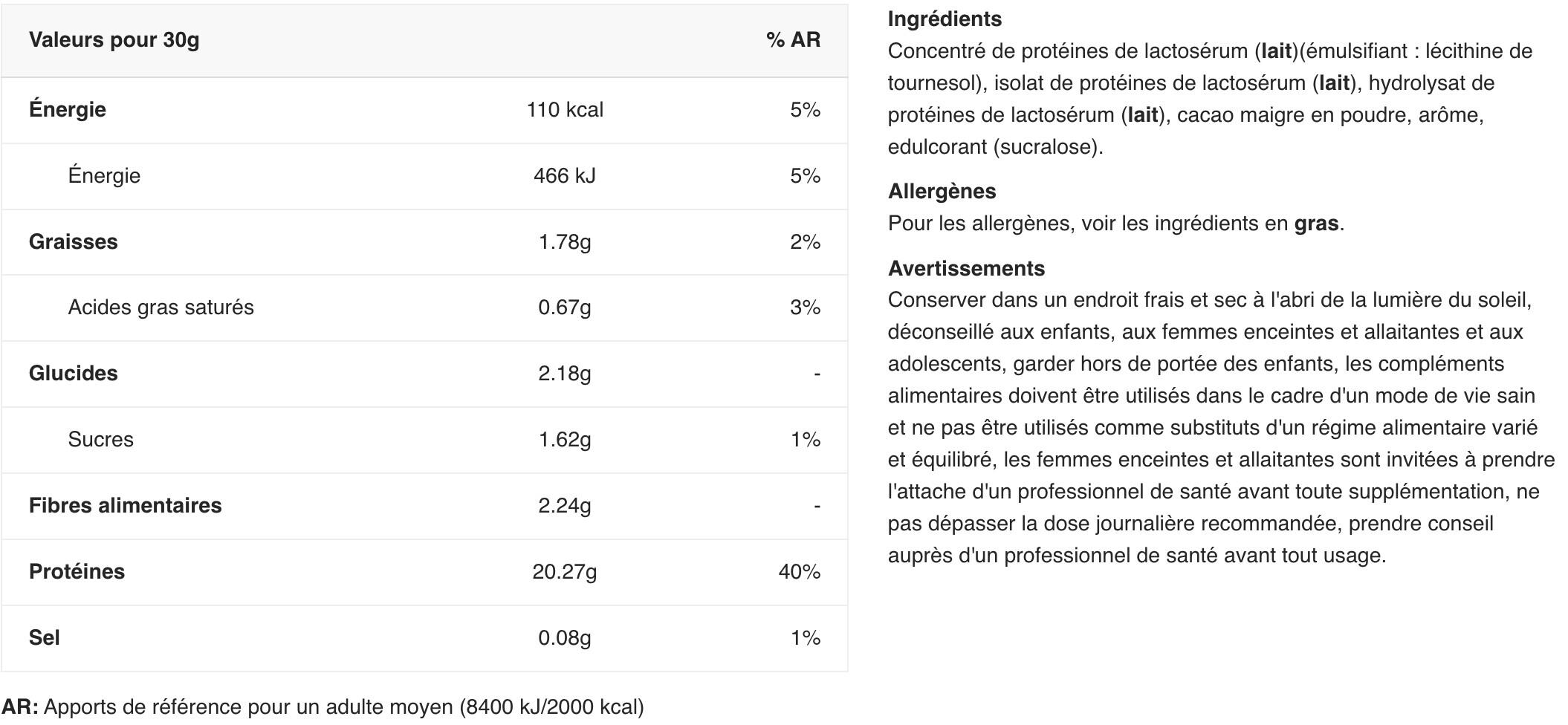Click the 'Protéines' row label
This screenshot has height=725, width=1568.
tap(77, 572)
